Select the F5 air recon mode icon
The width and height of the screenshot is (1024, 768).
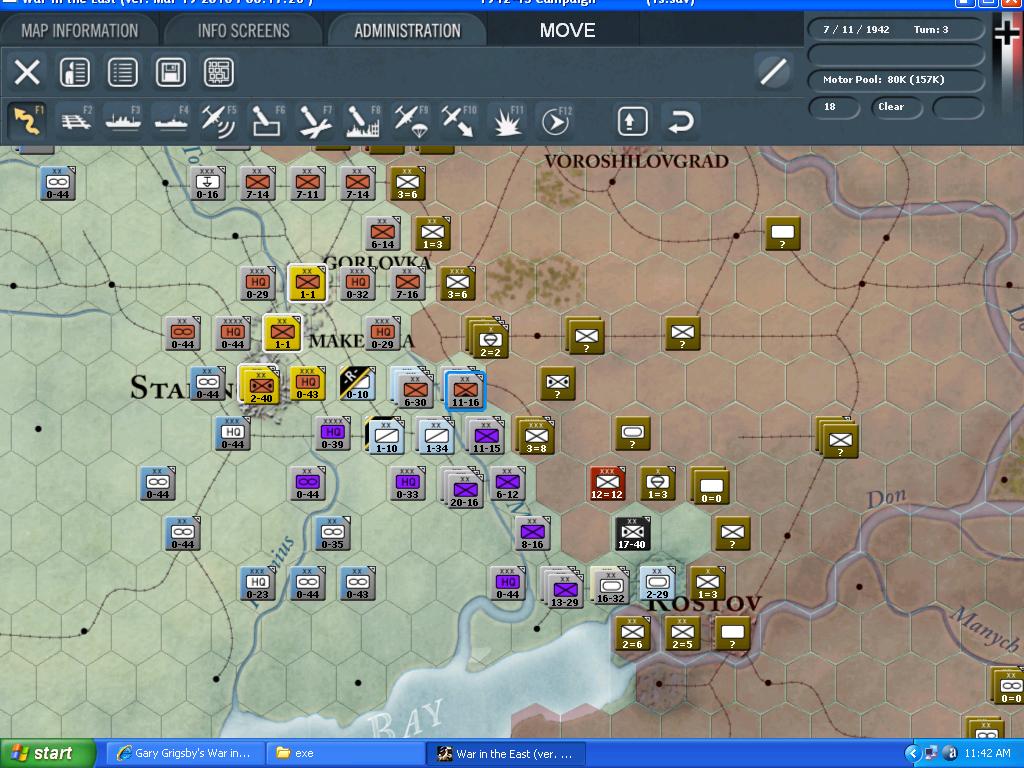coord(219,121)
